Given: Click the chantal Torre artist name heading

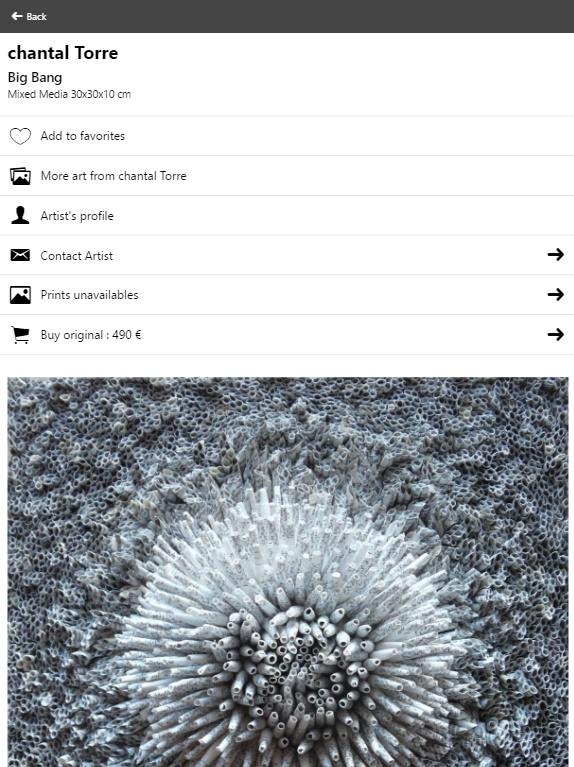Looking at the screenshot, I should tap(63, 53).
